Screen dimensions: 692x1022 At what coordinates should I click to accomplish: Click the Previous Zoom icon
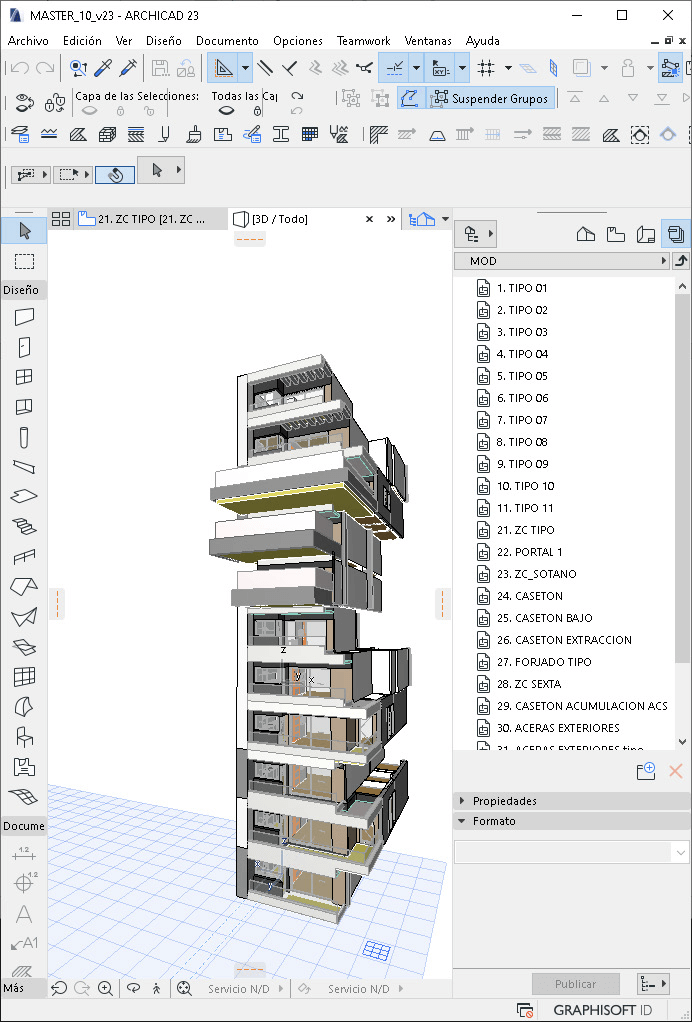pos(59,989)
